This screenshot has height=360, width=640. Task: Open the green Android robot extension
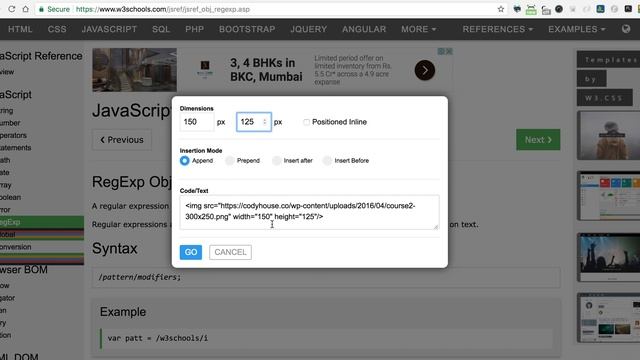(531, 9)
